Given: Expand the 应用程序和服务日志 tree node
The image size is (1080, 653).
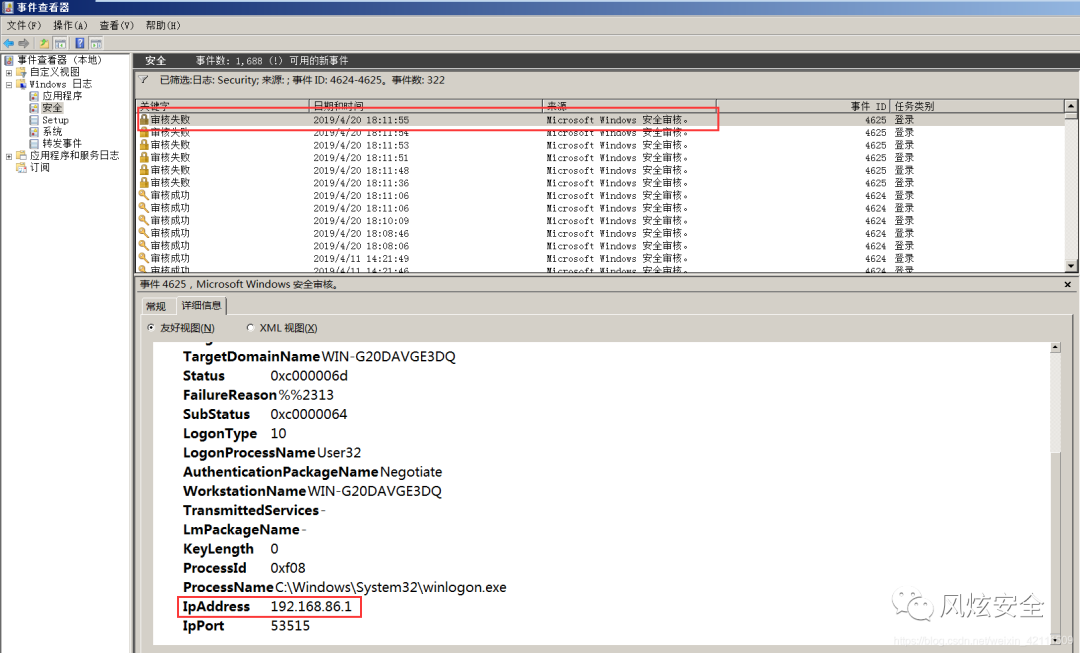Looking at the screenshot, I should coord(9,156).
